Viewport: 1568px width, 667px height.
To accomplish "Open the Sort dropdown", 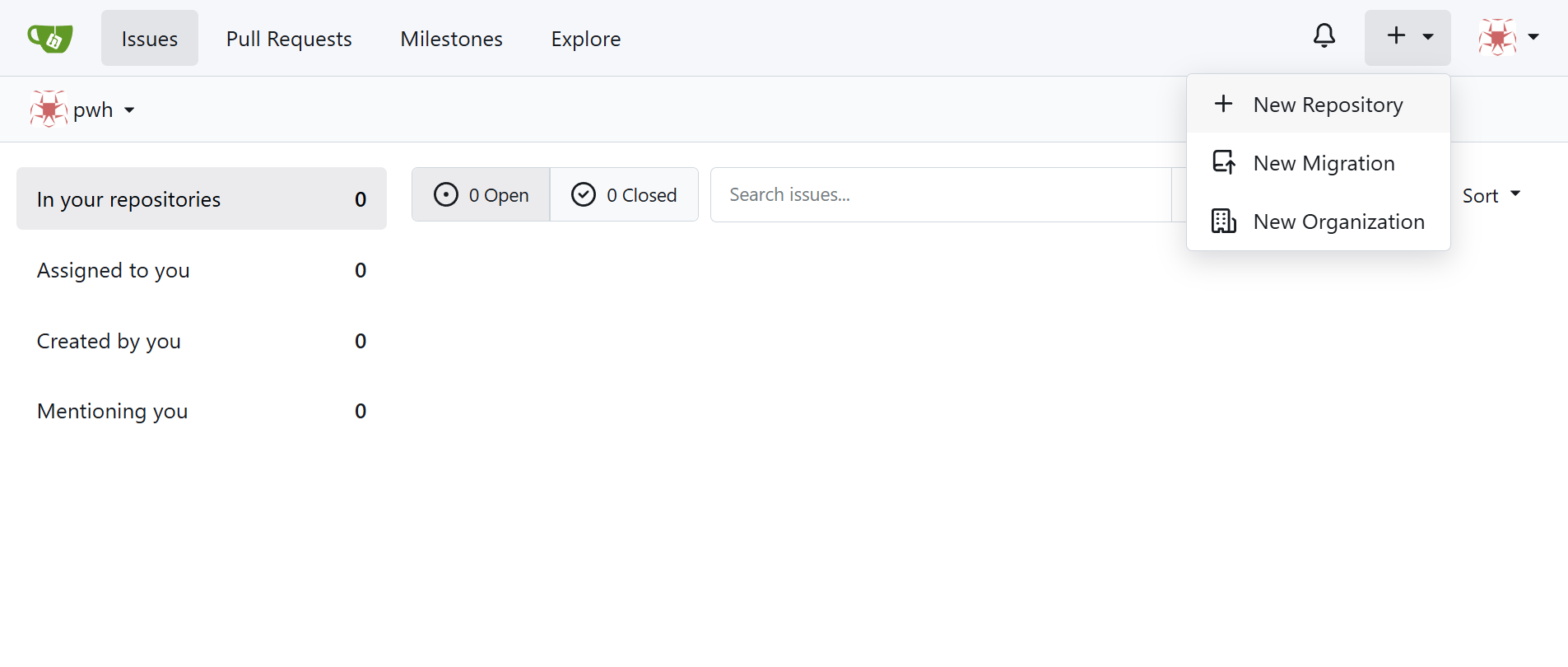I will coord(1491,196).
